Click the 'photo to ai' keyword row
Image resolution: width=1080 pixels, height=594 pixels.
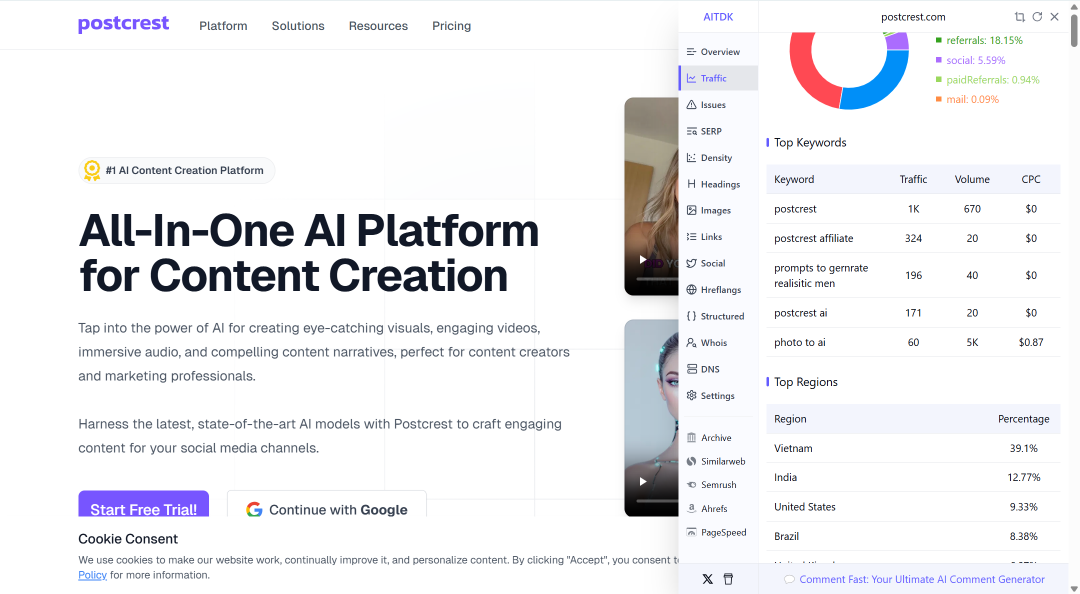pyautogui.click(x=913, y=342)
